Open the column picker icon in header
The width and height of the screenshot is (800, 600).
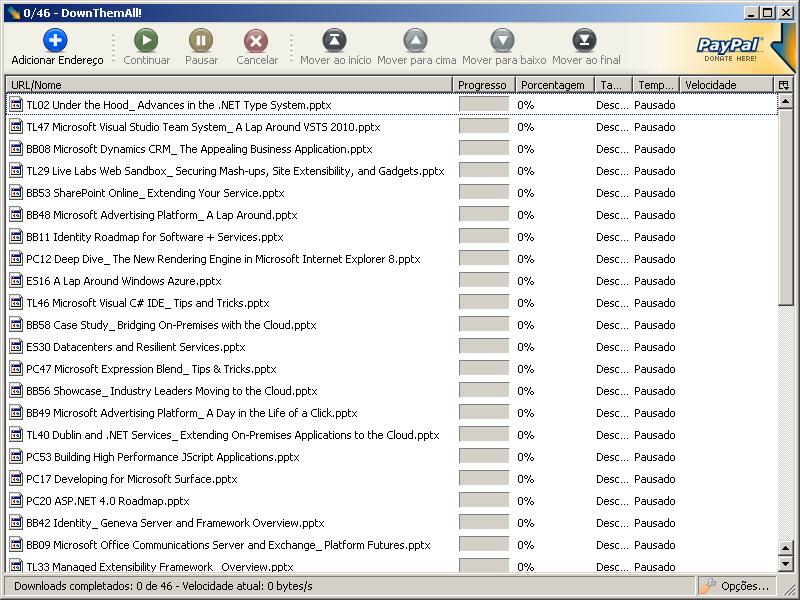coord(784,85)
